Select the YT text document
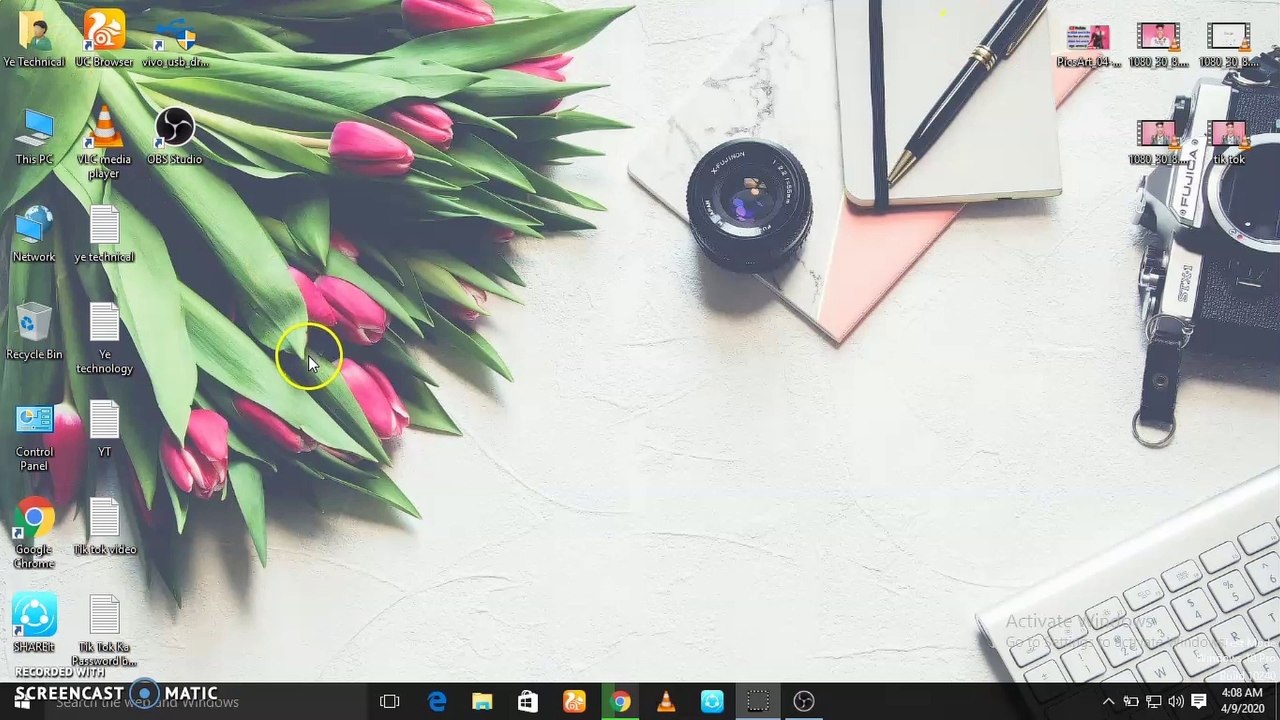The height and width of the screenshot is (720, 1280). point(104,430)
